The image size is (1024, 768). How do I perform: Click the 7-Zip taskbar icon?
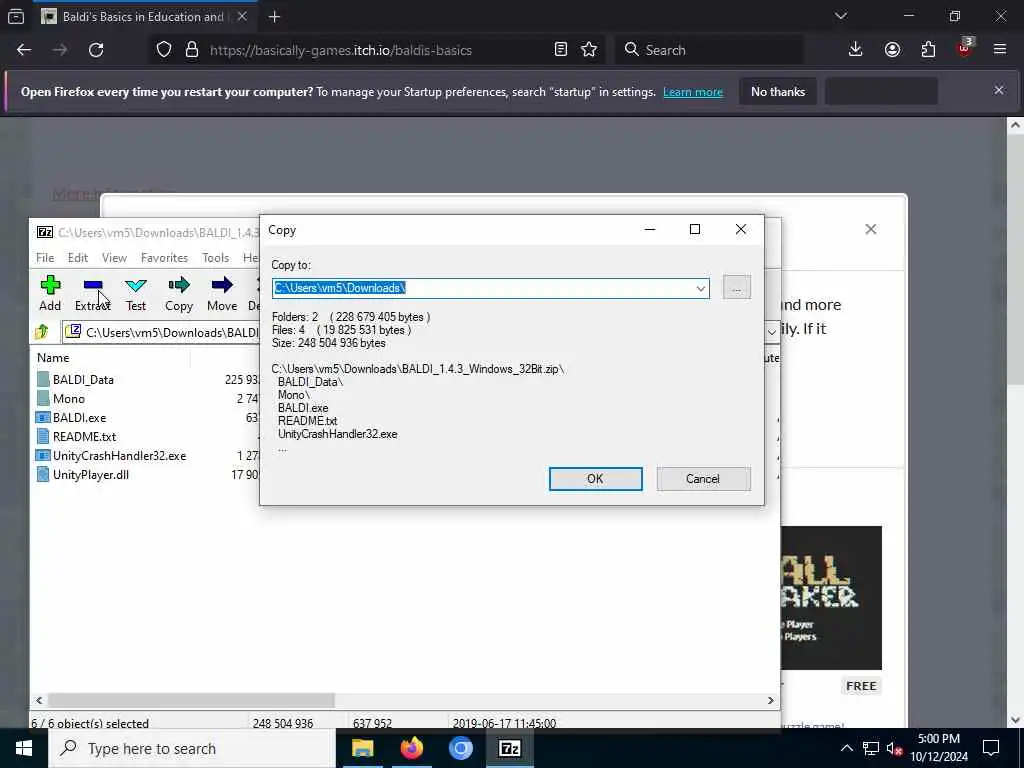click(x=509, y=748)
